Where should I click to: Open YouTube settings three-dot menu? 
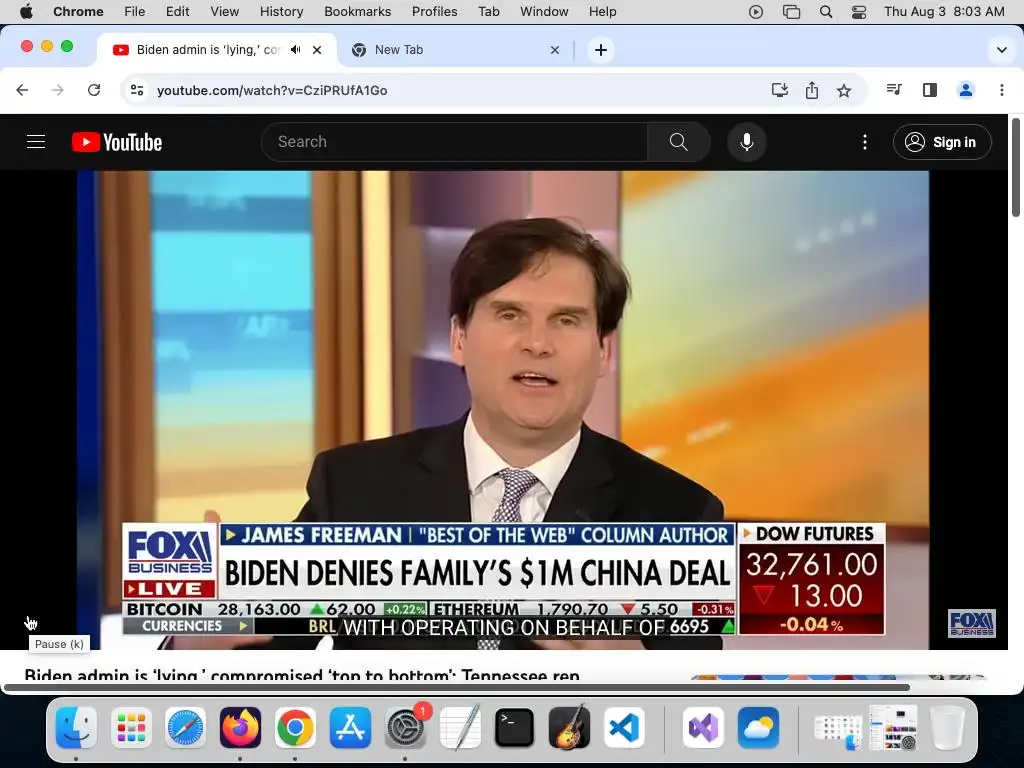(x=865, y=142)
